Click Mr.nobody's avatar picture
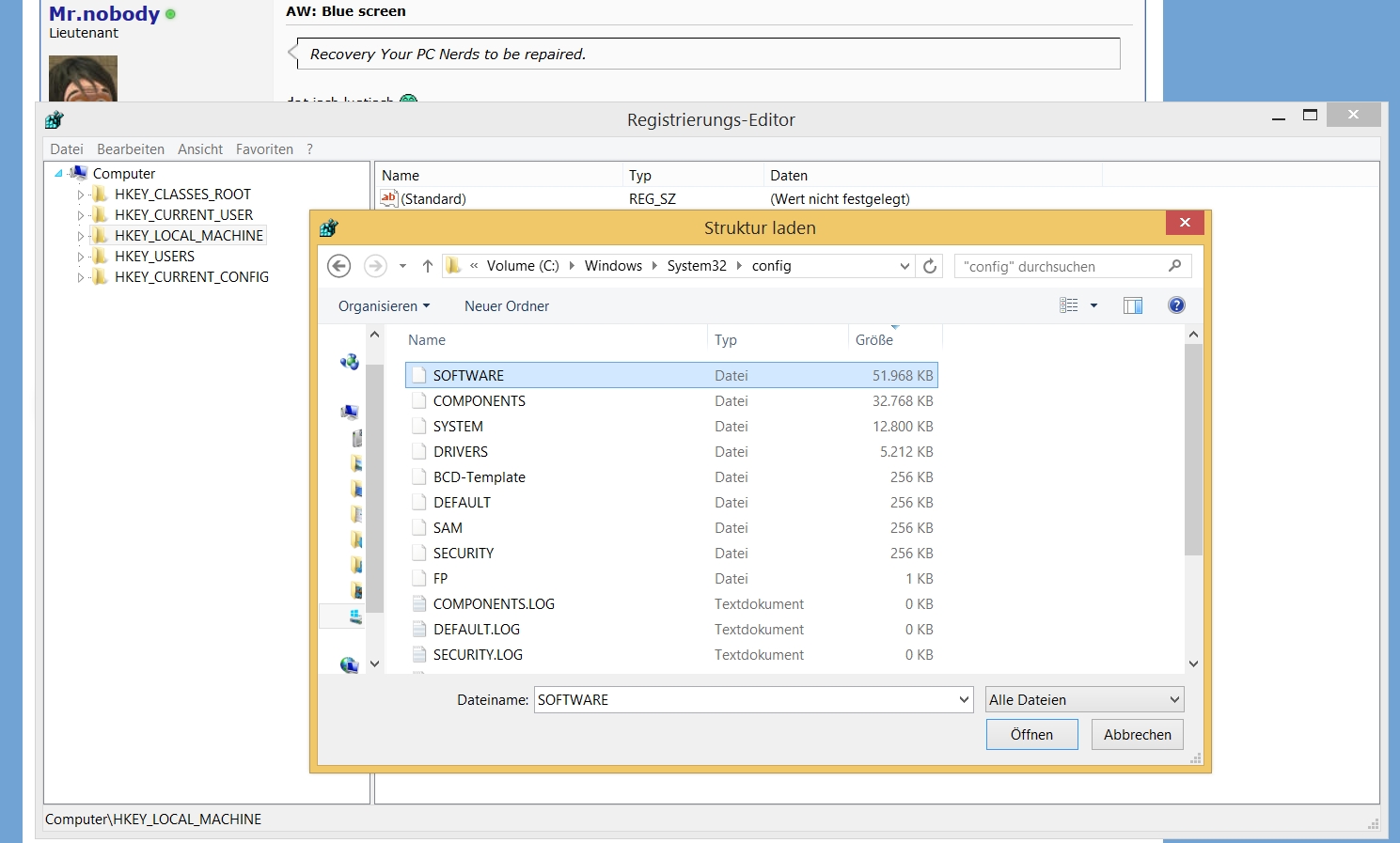 click(84, 79)
